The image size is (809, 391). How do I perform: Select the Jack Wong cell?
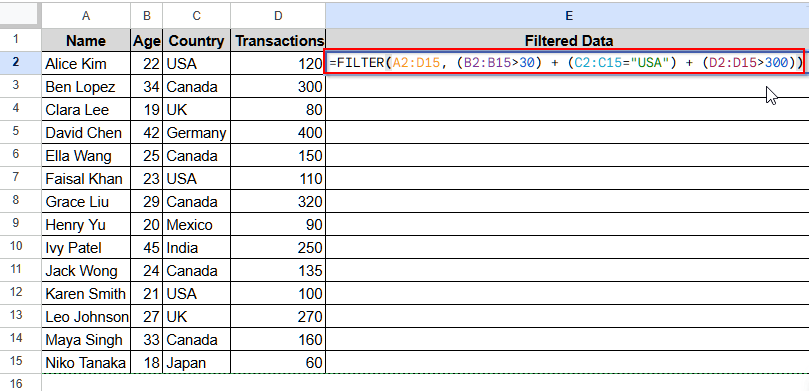click(86, 270)
